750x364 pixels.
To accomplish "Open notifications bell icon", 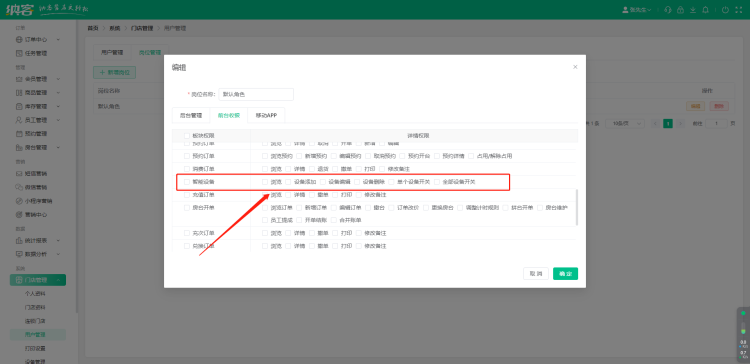I will coord(705,10).
